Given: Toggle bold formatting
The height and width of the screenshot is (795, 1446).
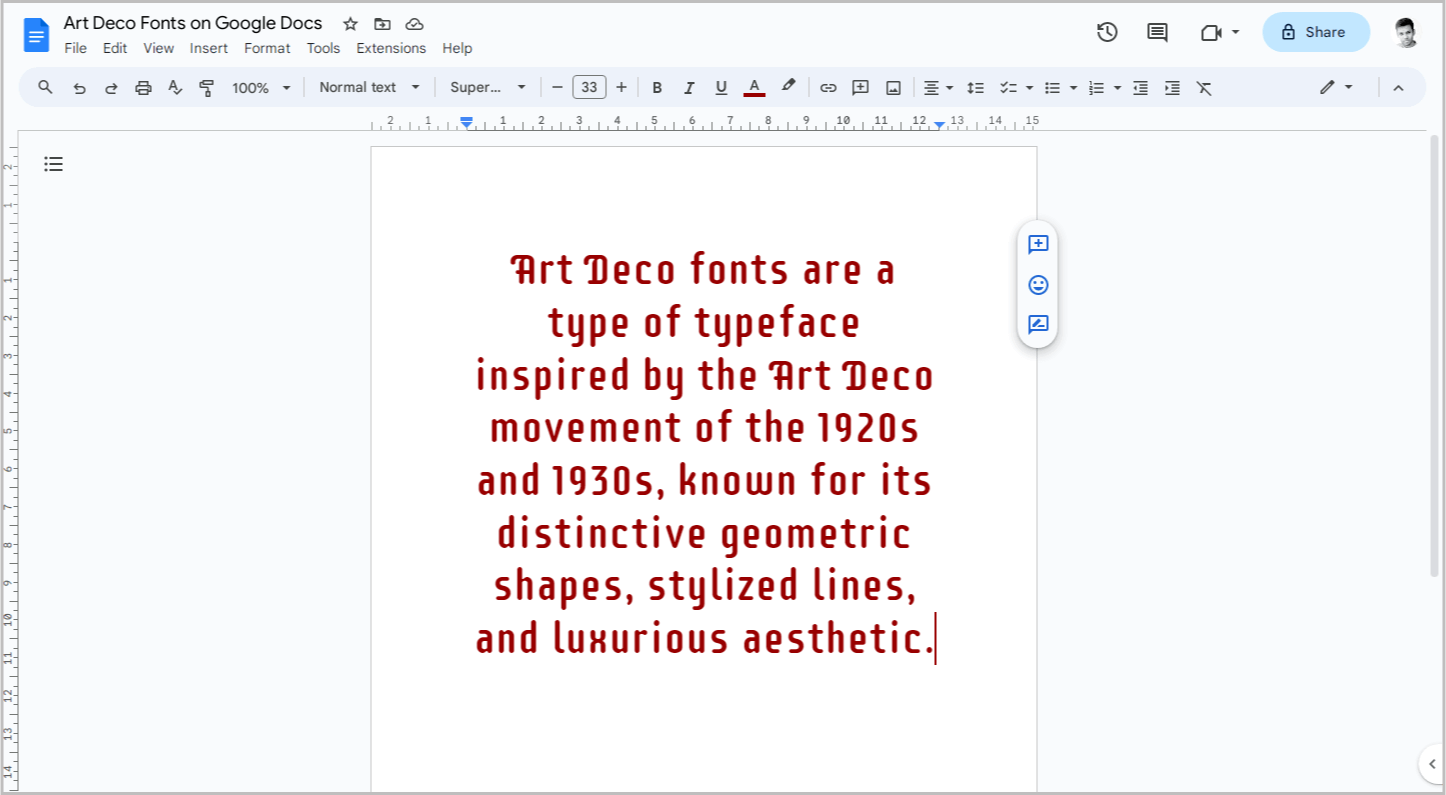Looking at the screenshot, I should [657, 87].
